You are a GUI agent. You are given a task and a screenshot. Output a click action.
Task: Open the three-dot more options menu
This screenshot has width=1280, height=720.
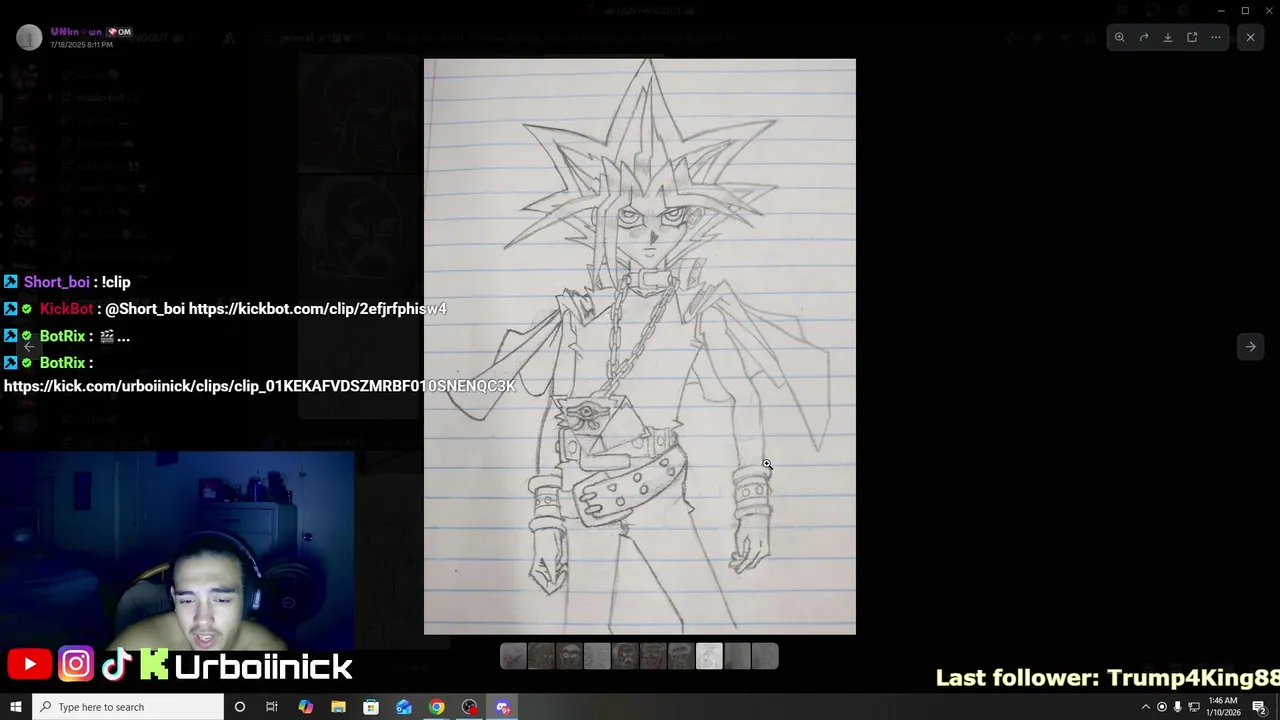[1216, 37]
